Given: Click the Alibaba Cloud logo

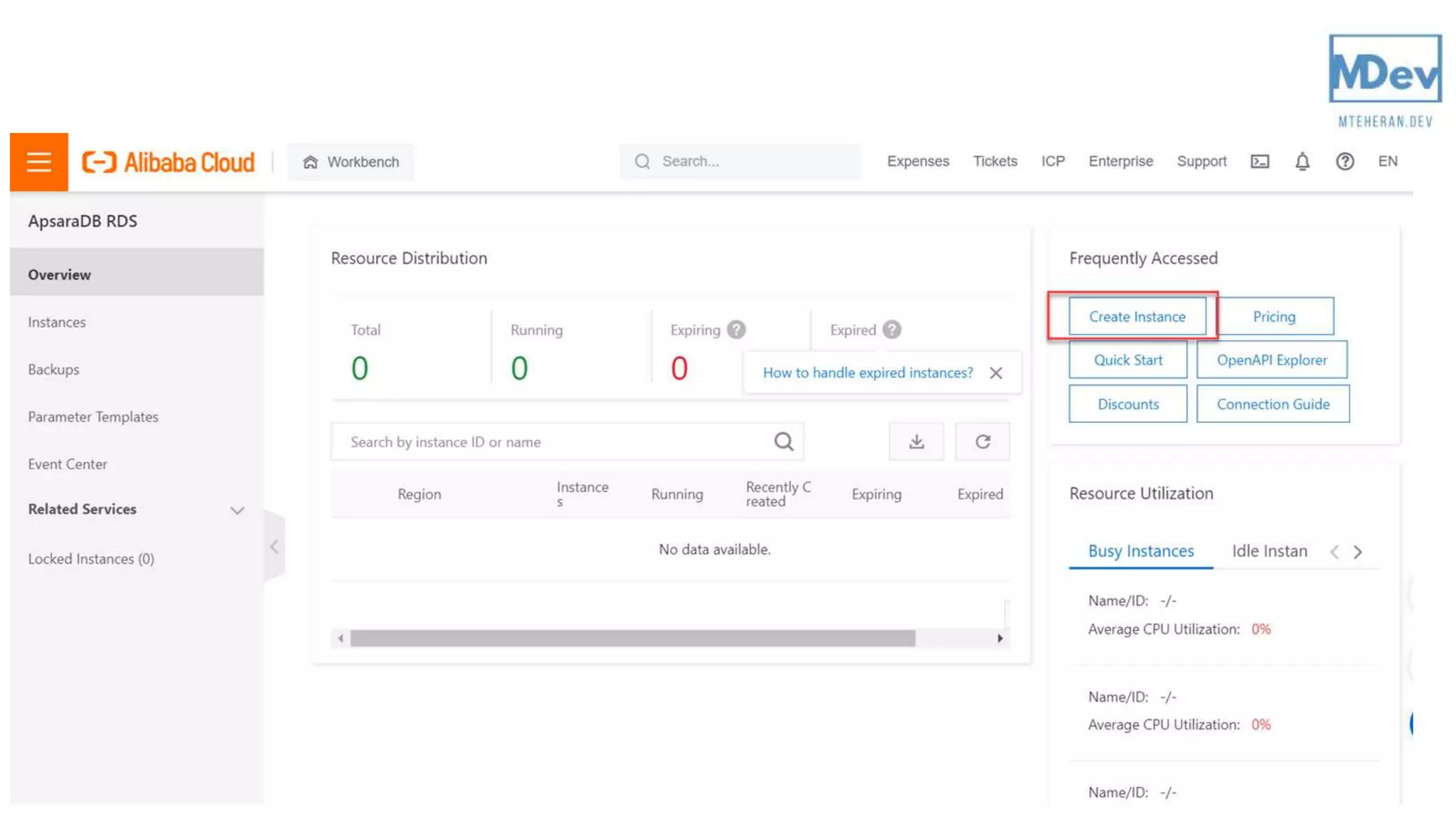Looking at the screenshot, I should (168, 162).
